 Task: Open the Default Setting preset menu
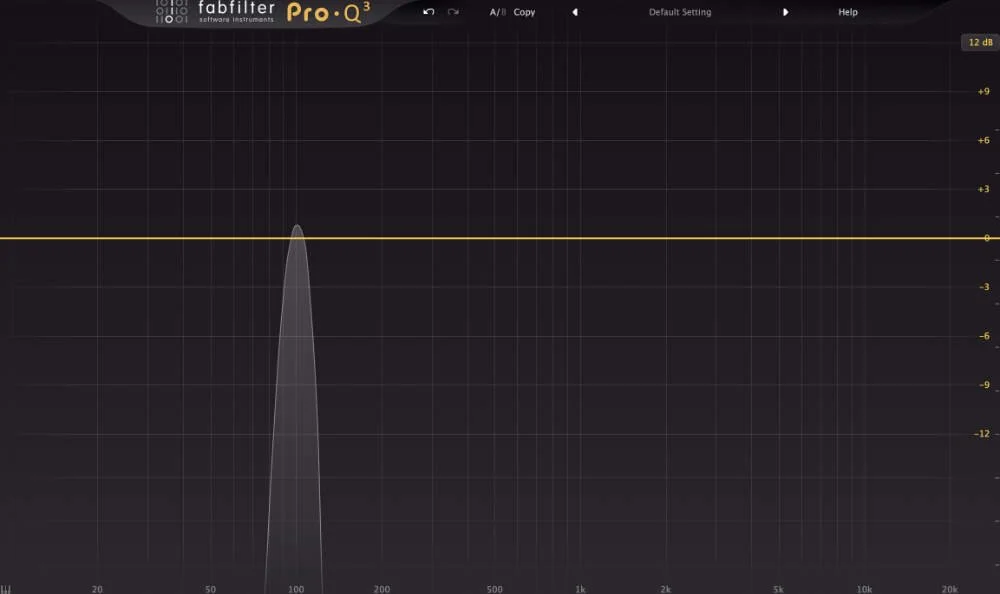680,11
